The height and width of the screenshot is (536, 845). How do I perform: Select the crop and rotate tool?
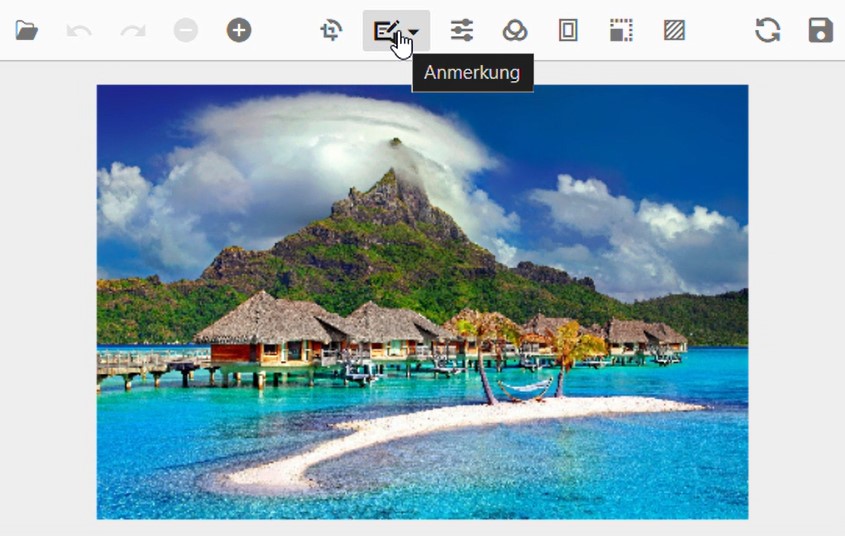tap(331, 30)
